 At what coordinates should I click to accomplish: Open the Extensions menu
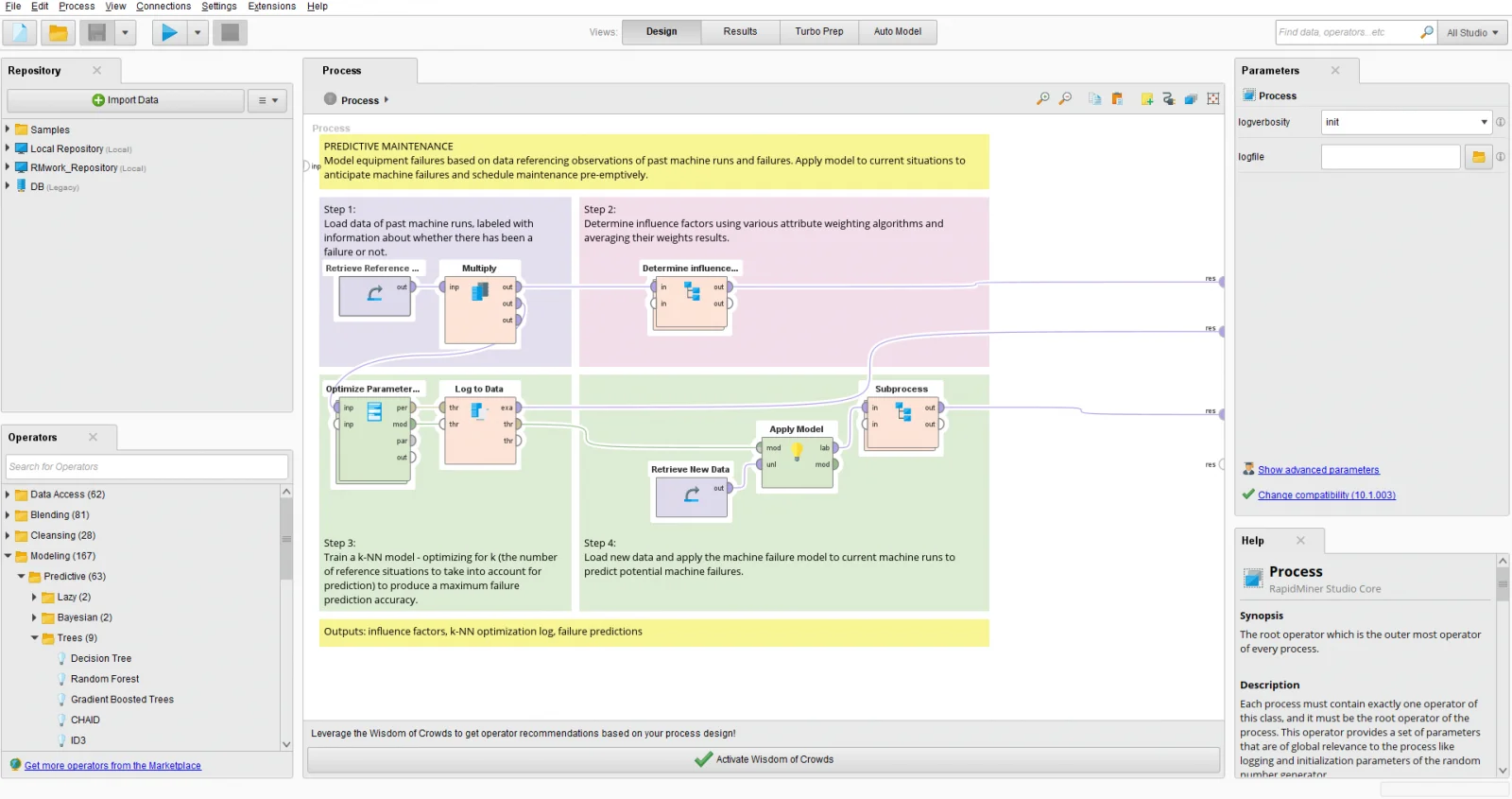tap(271, 7)
